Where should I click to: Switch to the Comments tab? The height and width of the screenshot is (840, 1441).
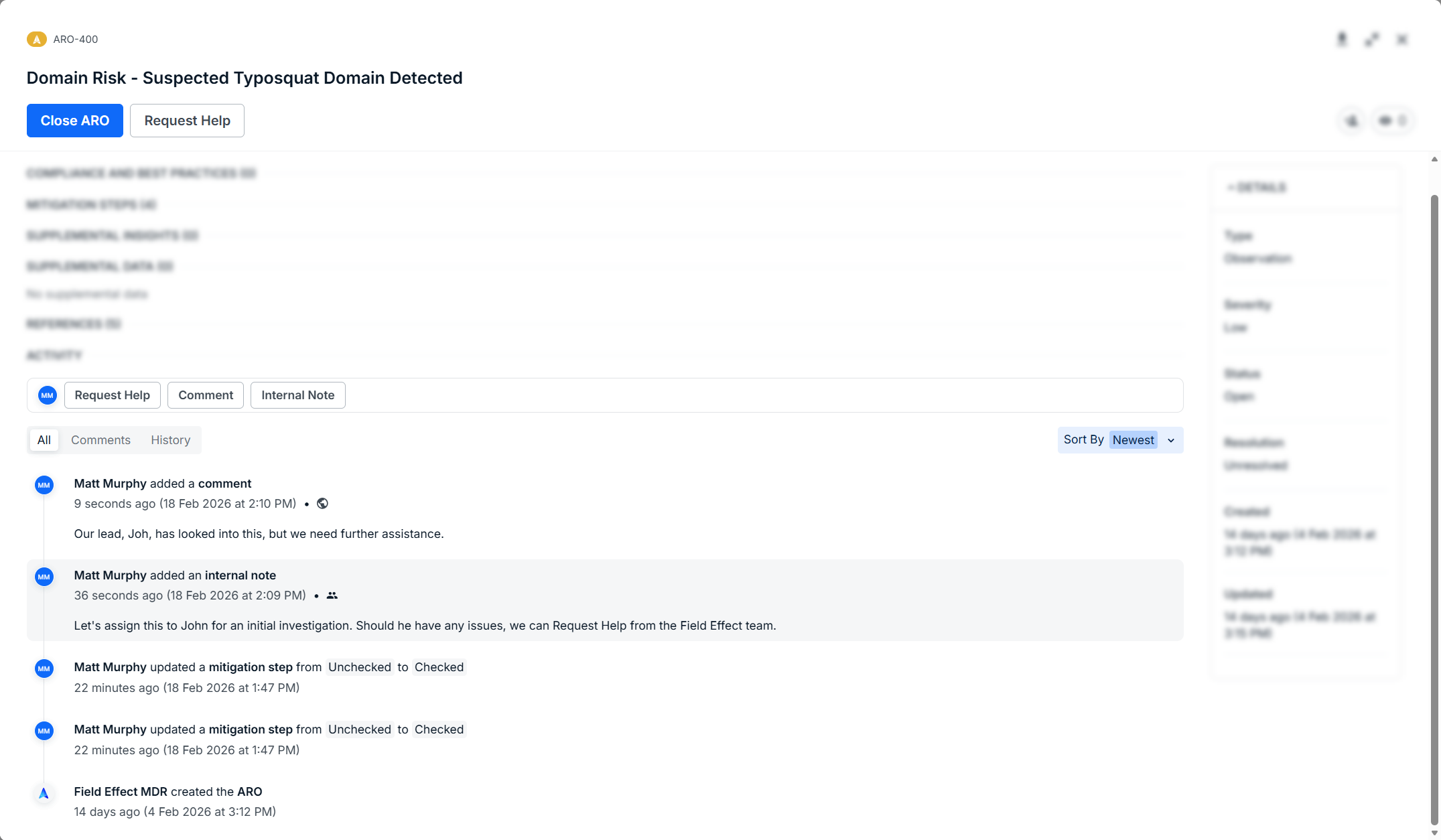[x=100, y=440]
